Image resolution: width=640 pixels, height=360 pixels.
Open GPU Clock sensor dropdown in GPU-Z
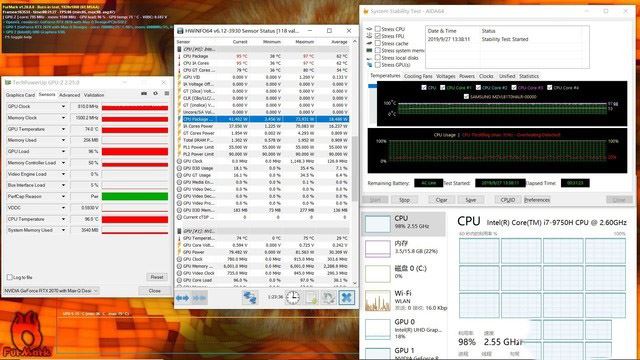point(63,107)
